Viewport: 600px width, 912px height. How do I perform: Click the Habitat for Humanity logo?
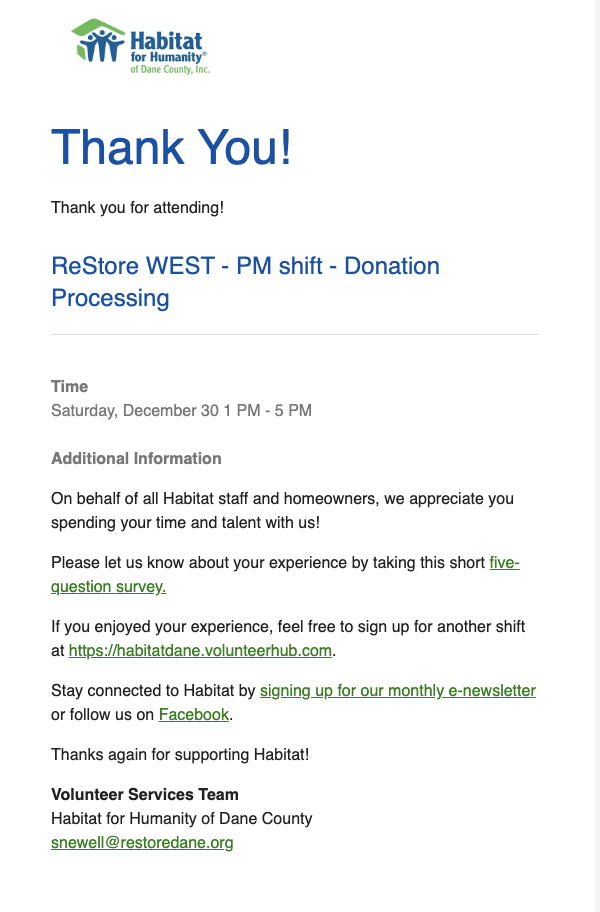click(141, 46)
